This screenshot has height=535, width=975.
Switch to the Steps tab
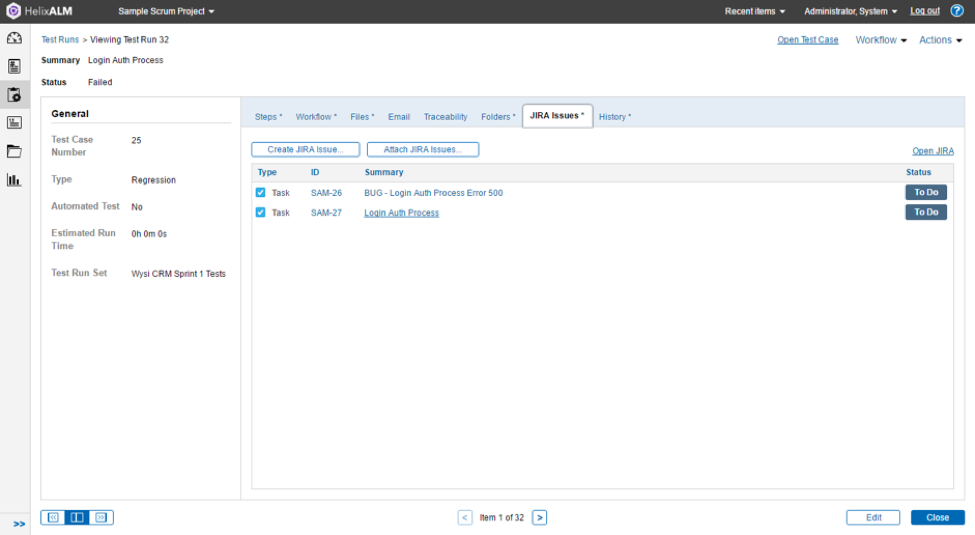(268, 117)
